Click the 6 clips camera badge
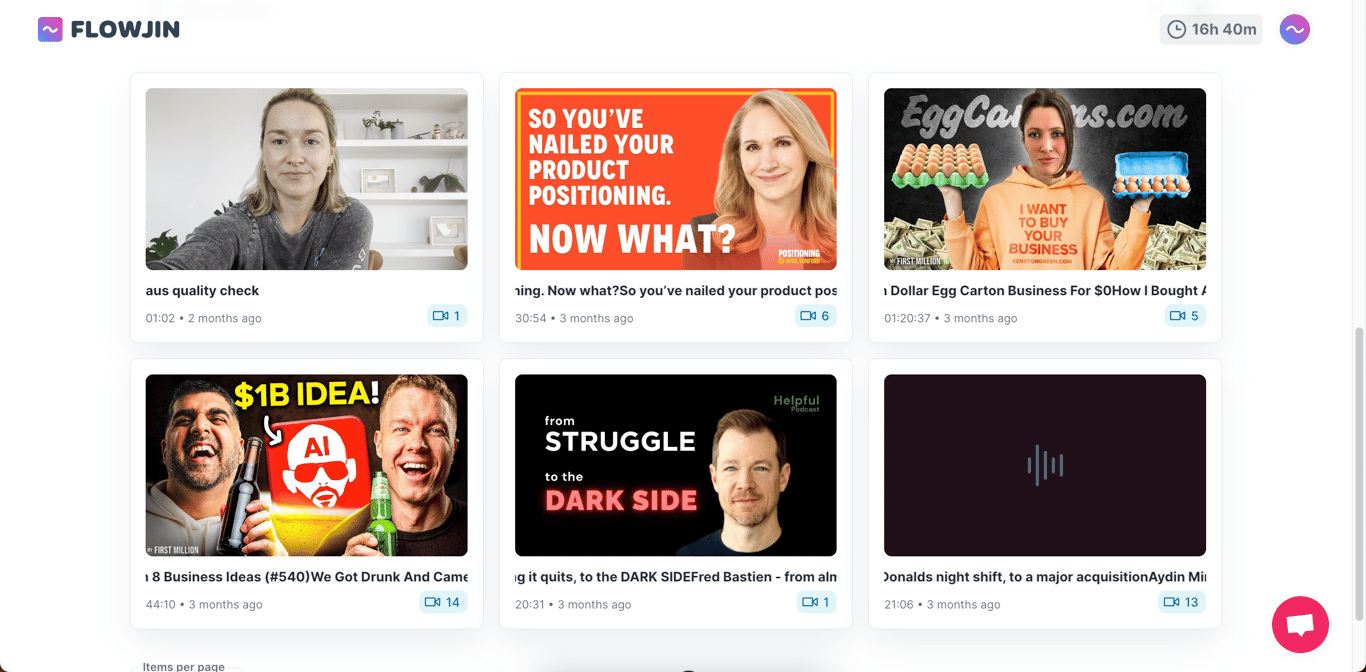 click(816, 316)
